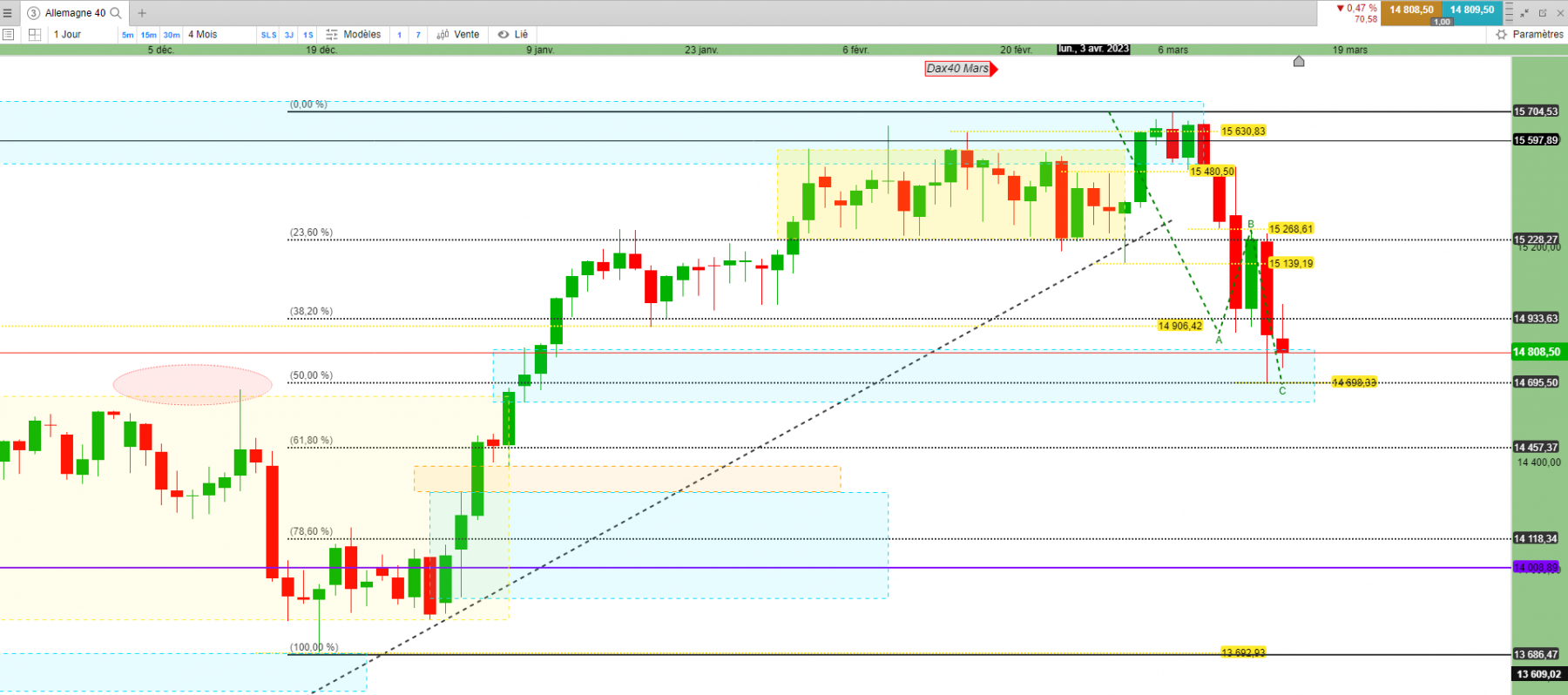The width and height of the screenshot is (1568, 695).
Task: Click the 15 630,83 price label
Action: click(x=1243, y=132)
